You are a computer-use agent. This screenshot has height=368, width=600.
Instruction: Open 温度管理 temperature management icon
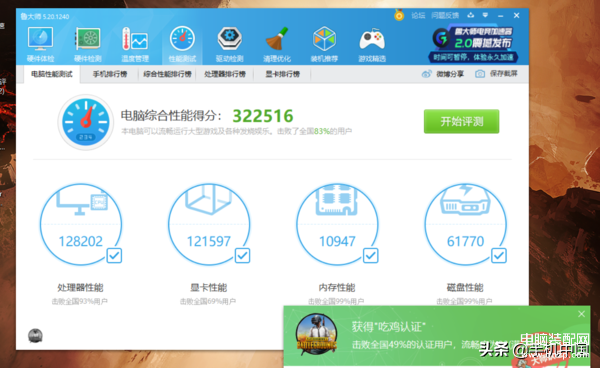[x=135, y=39]
